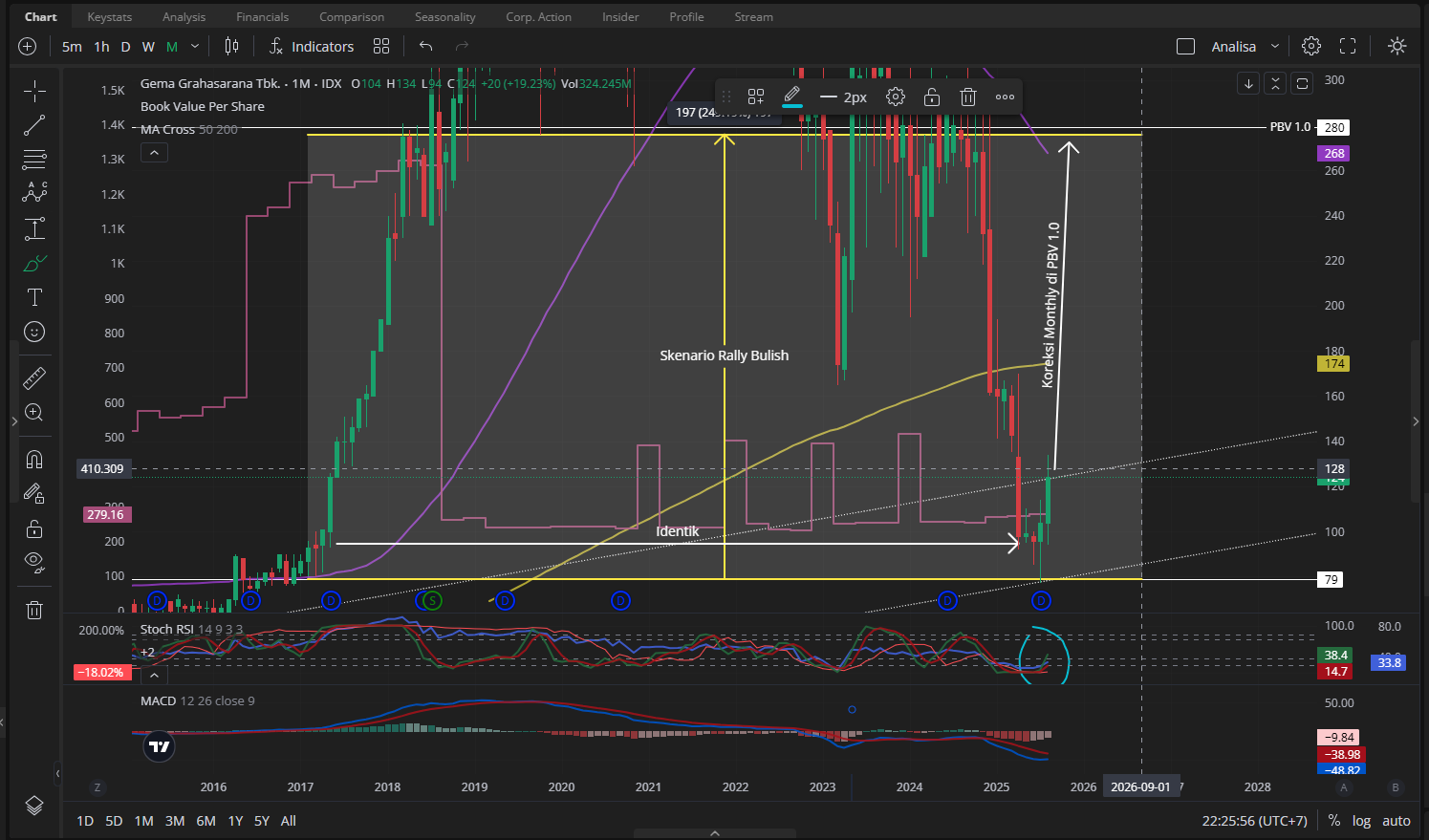The height and width of the screenshot is (840, 1429).
Task: Click the layout setup square icon
Action: click(x=1185, y=46)
